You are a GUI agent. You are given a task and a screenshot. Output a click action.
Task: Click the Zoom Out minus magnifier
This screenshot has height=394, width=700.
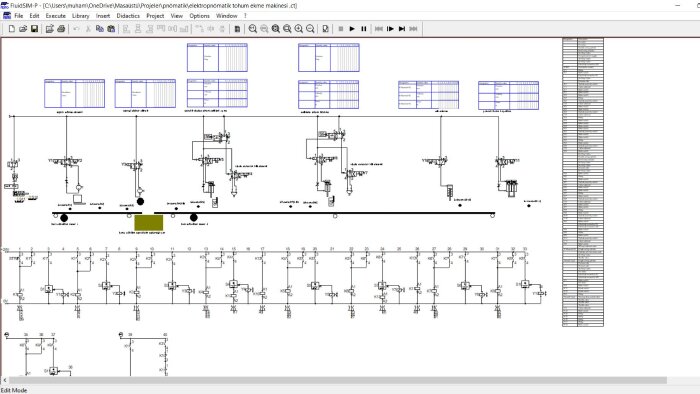310,29
